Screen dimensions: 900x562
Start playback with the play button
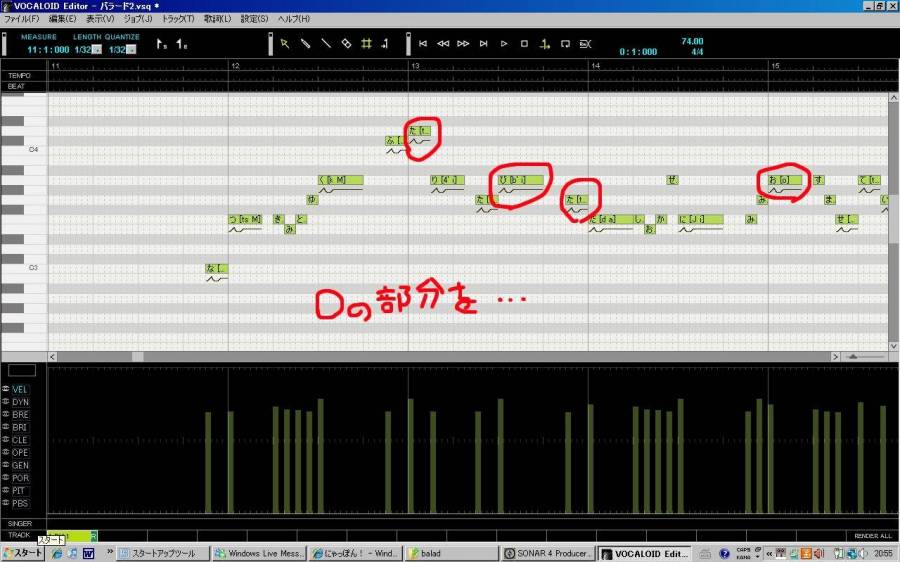pyautogui.click(x=504, y=44)
